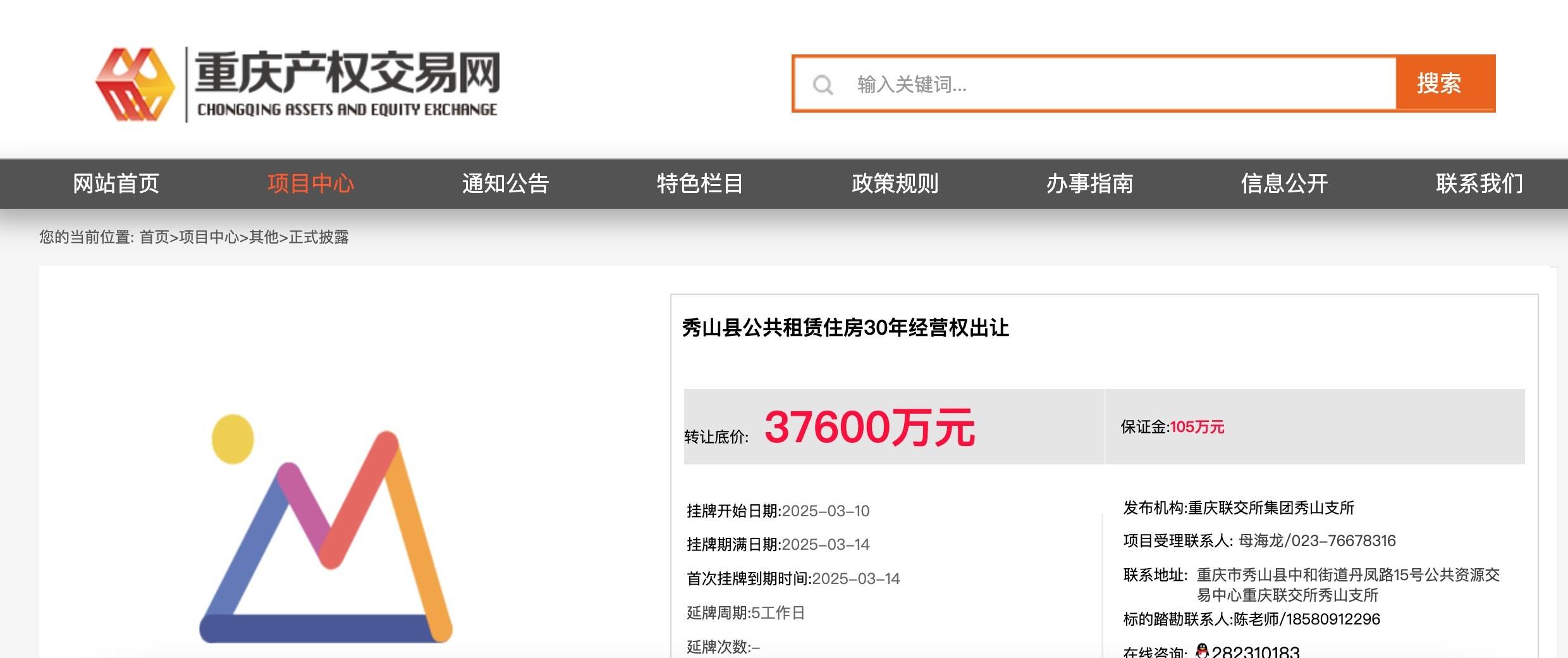
Task: Open the 办事指南 menu item
Action: [1089, 183]
